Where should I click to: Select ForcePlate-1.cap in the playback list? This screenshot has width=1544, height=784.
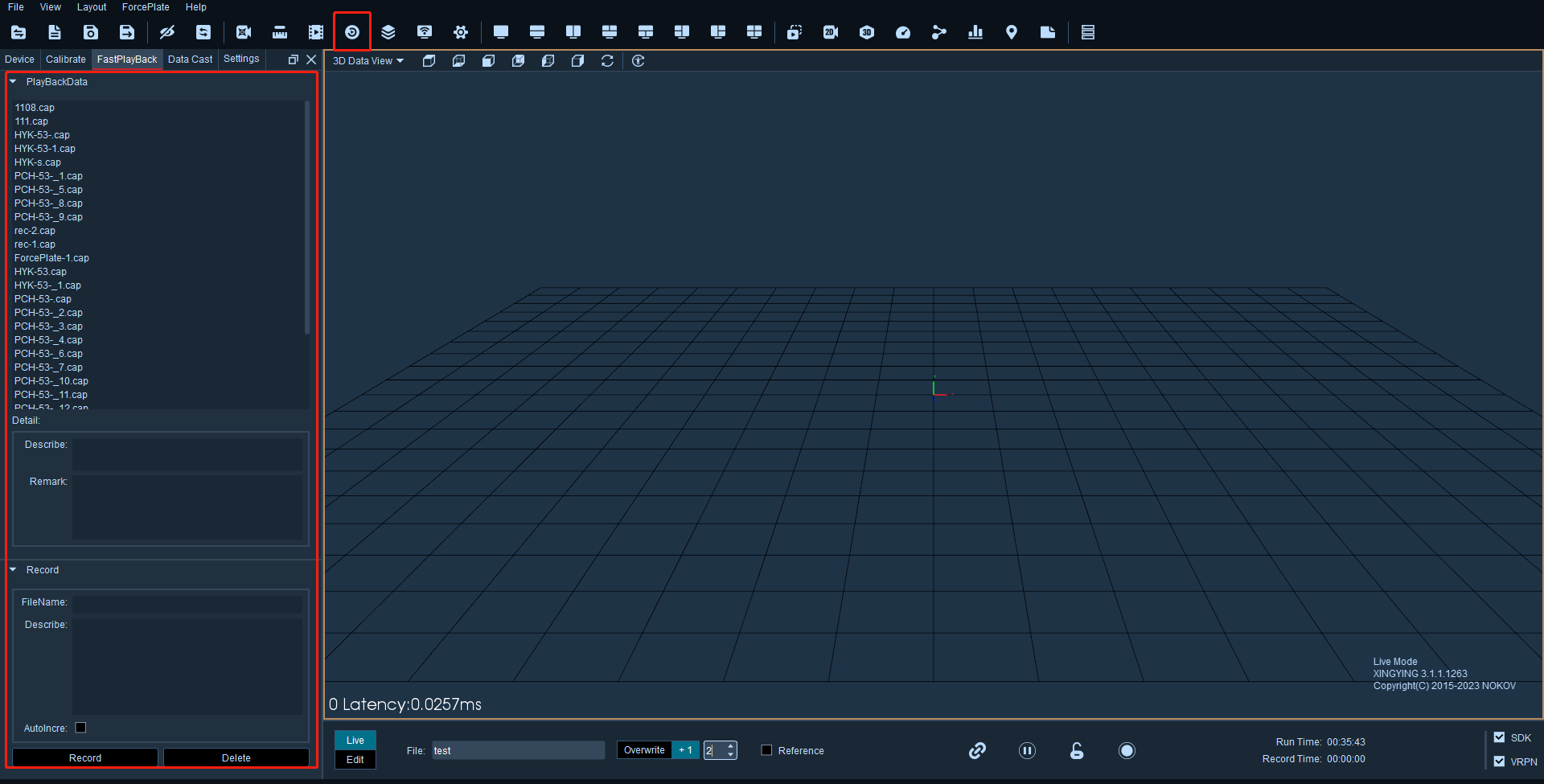click(x=51, y=258)
